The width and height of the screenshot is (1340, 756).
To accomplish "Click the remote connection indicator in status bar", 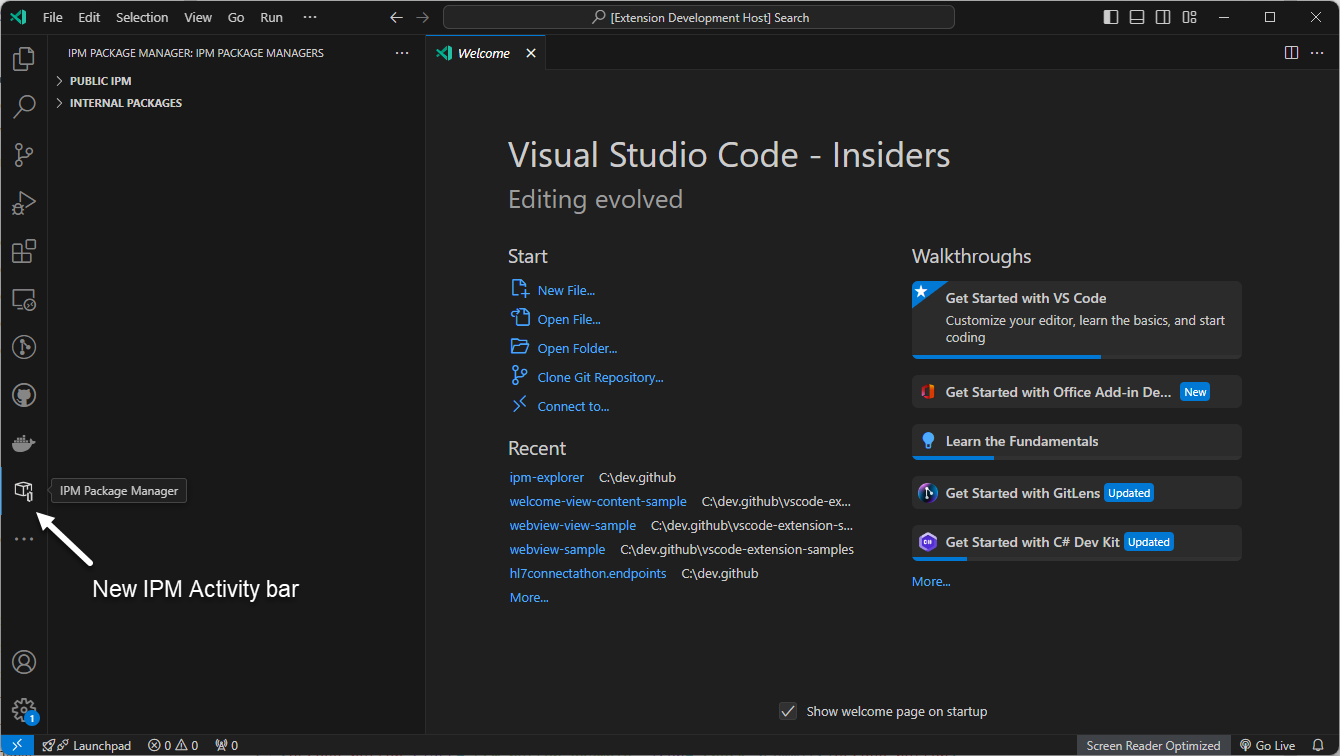I will pos(16,745).
